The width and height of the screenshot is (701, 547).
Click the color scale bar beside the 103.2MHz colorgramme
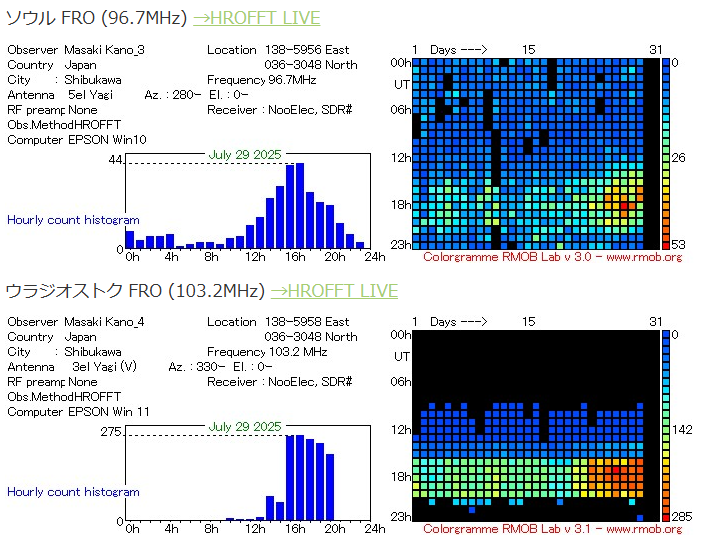pos(666,425)
